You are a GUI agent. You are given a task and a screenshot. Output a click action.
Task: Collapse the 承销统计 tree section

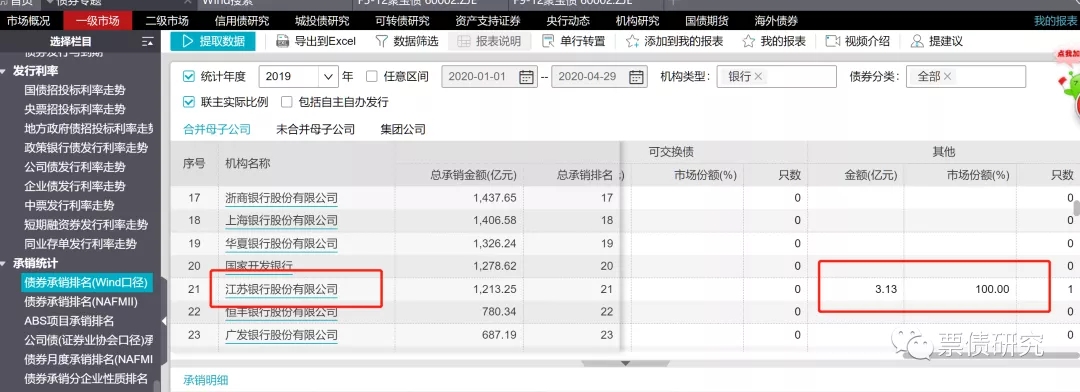(4, 263)
